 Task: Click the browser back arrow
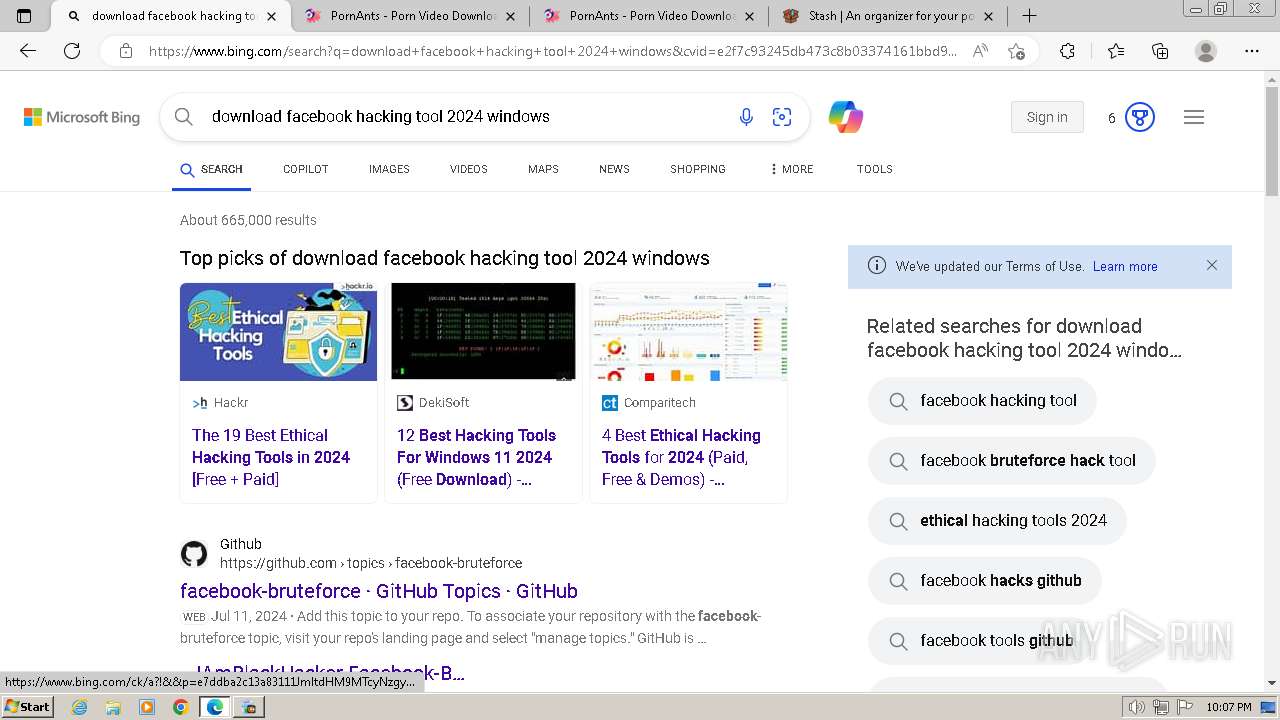(28, 51)
